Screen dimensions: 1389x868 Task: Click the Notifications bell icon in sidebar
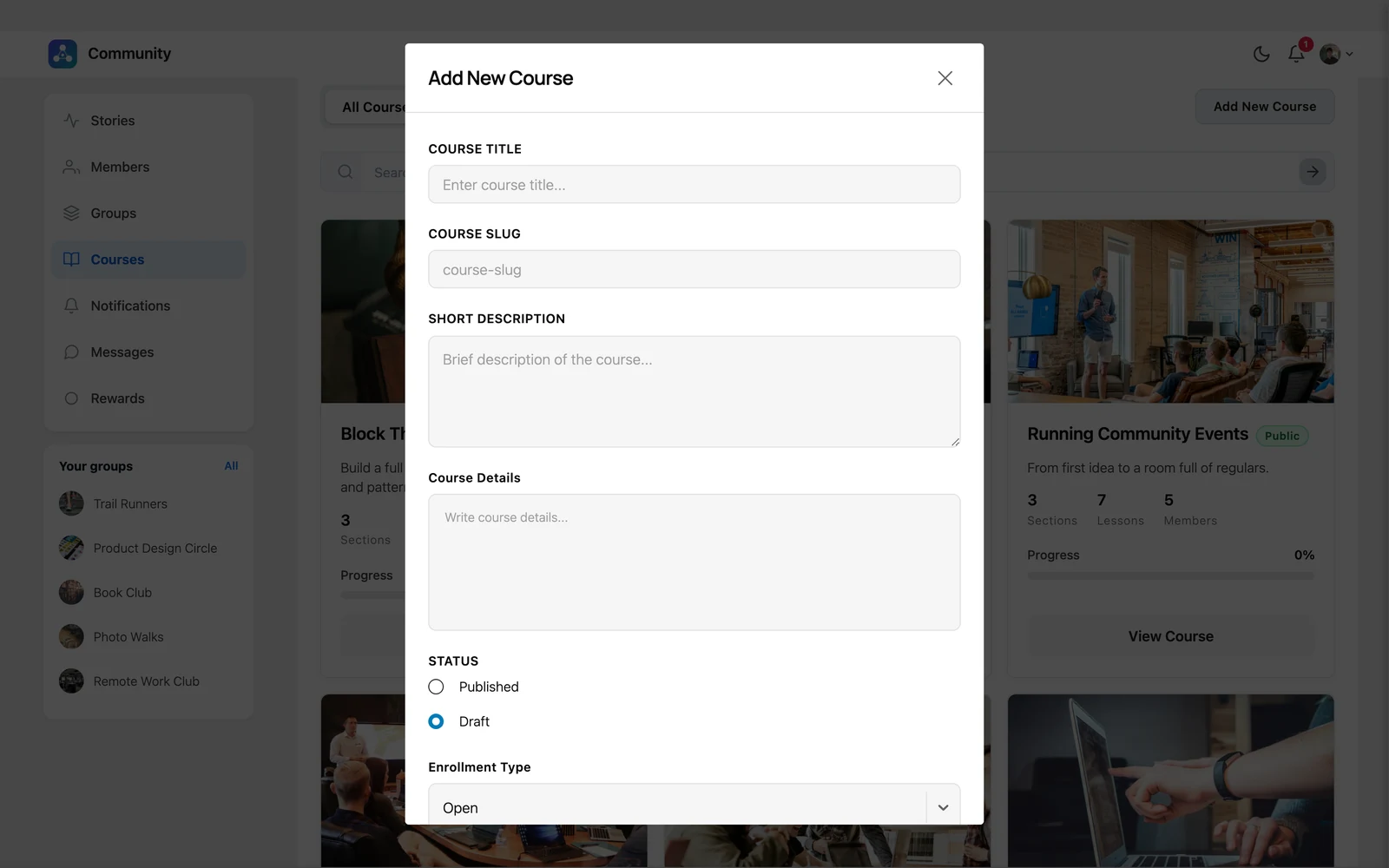pyautogui.click(x=71, y=306)
